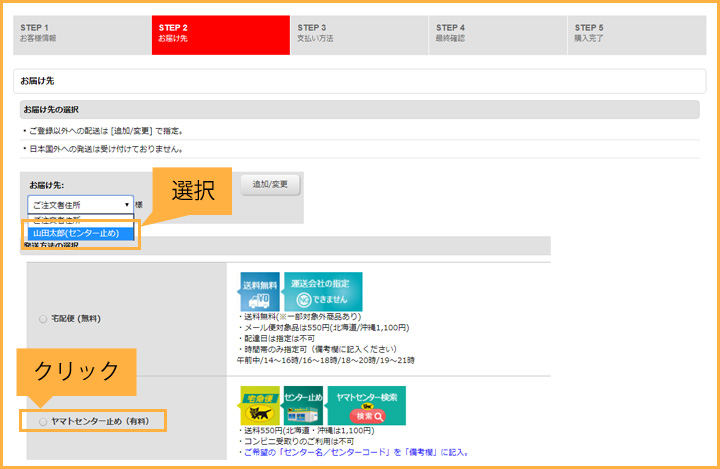Image resolution: width=720 pixels, height=469 pixels.
Task: Choose 山田太郎(センター止め) from dropdown list
Action: (x=82, y=233)
